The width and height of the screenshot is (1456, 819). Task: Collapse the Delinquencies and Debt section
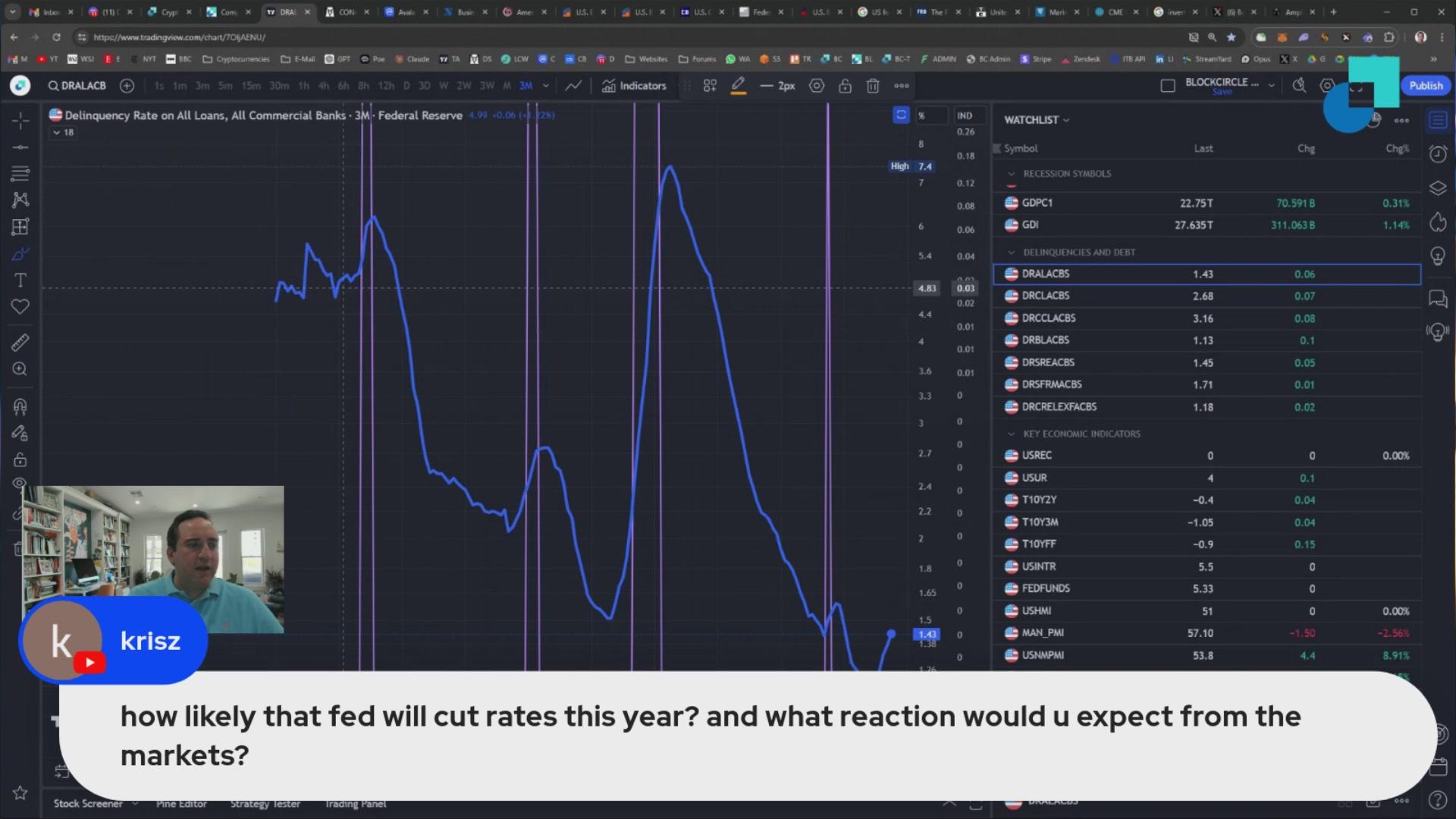[x=1011, y=253]
